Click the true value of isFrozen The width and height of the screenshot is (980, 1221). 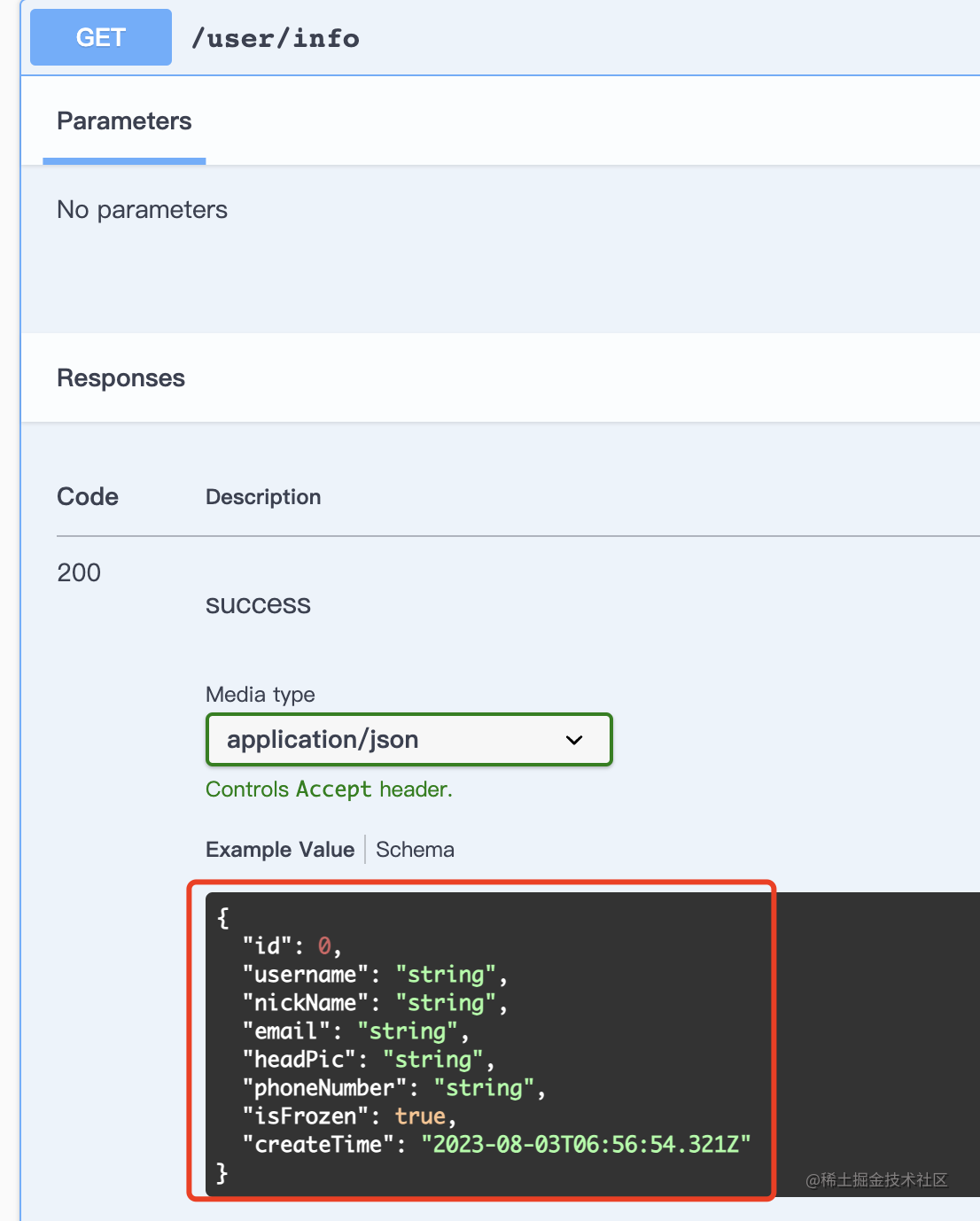(420, 1116)
